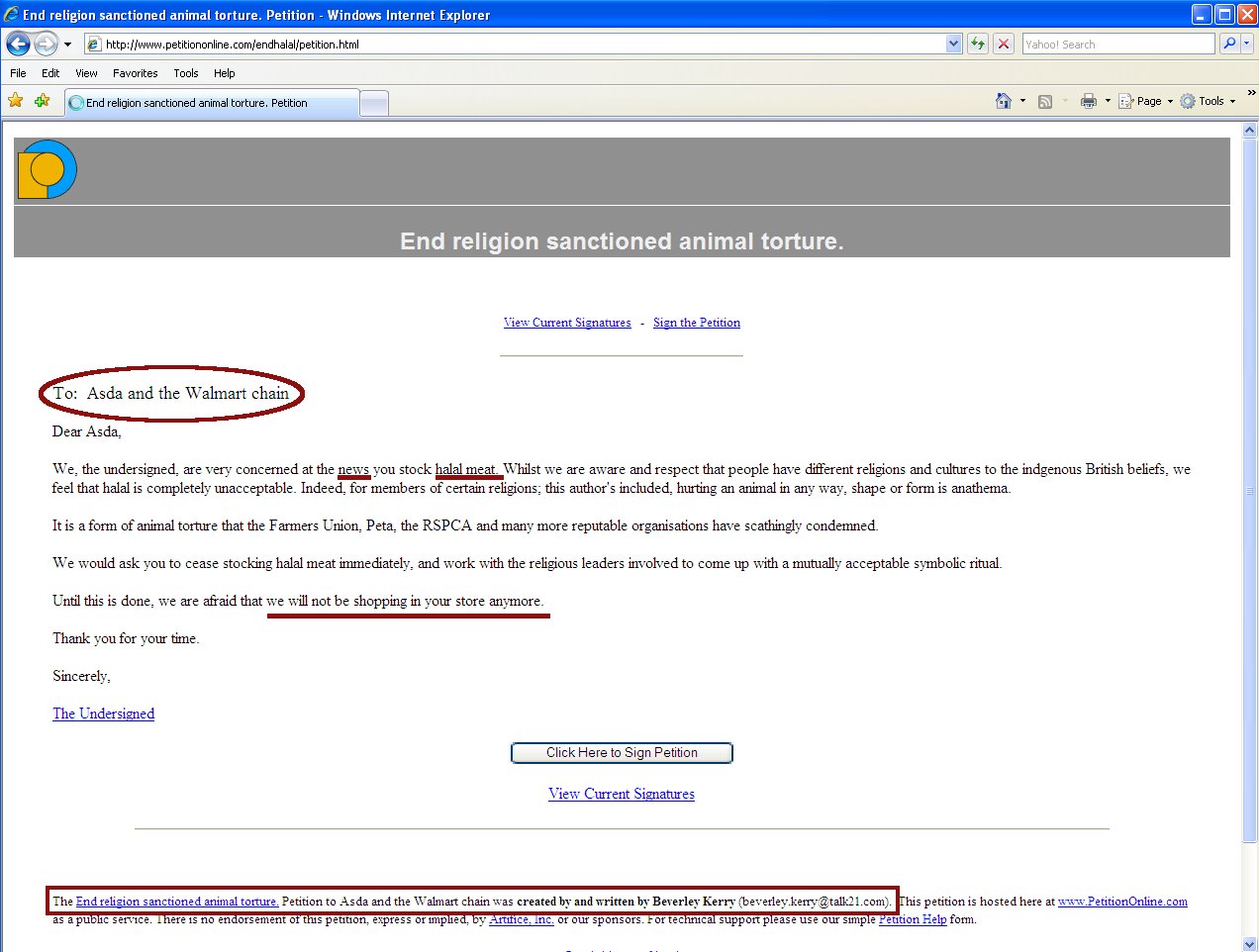The height and width of the screenshot is (952, 1259).
Task: Click the Favorites Center star icon
Action: point(16,101)
